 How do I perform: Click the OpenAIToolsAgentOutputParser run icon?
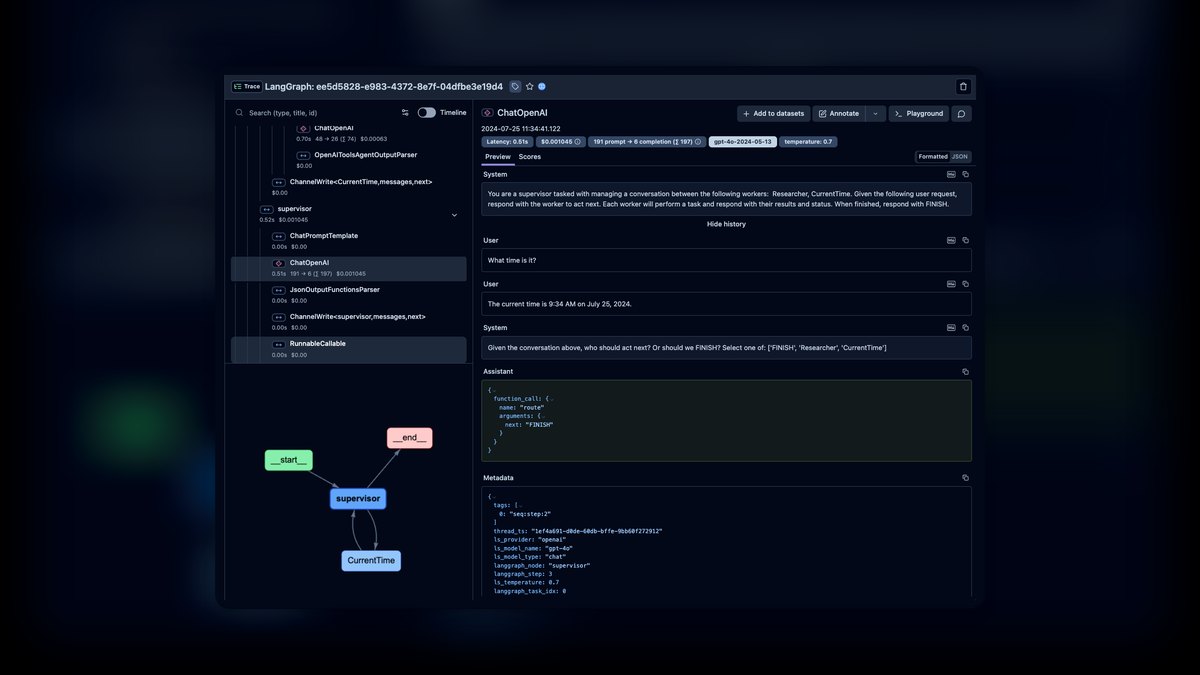point(303,155)
